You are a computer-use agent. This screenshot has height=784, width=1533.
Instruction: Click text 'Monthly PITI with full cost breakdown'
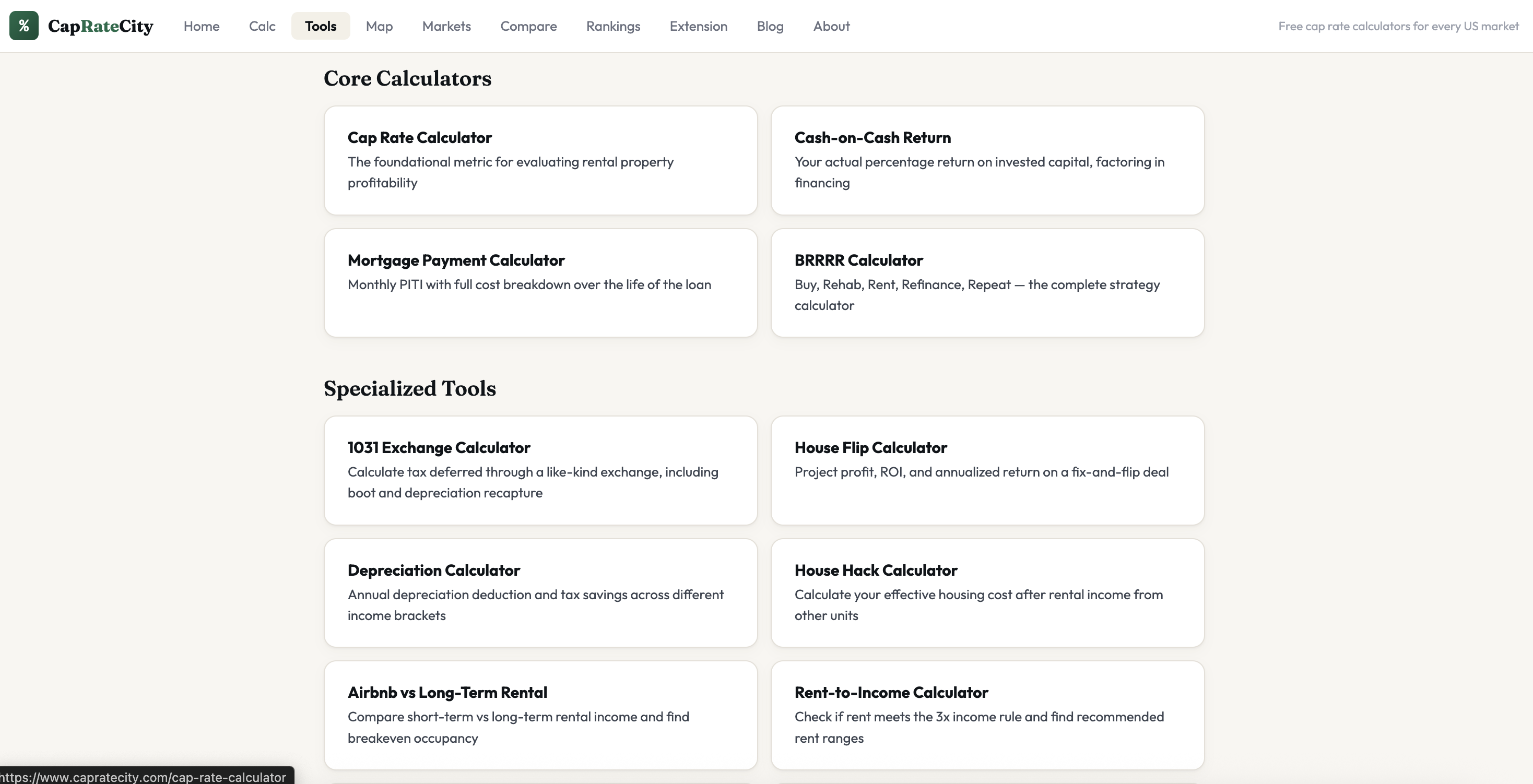459,284
